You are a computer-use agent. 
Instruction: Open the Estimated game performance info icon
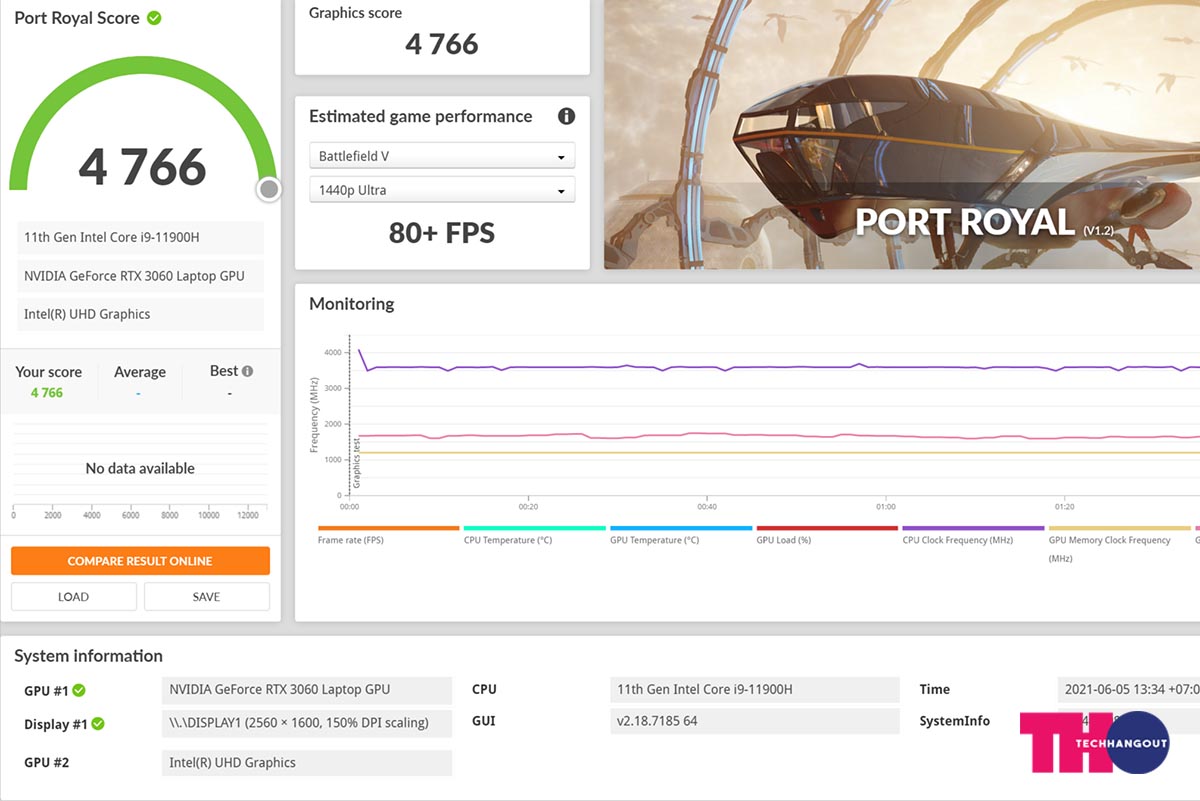(566, 116)
